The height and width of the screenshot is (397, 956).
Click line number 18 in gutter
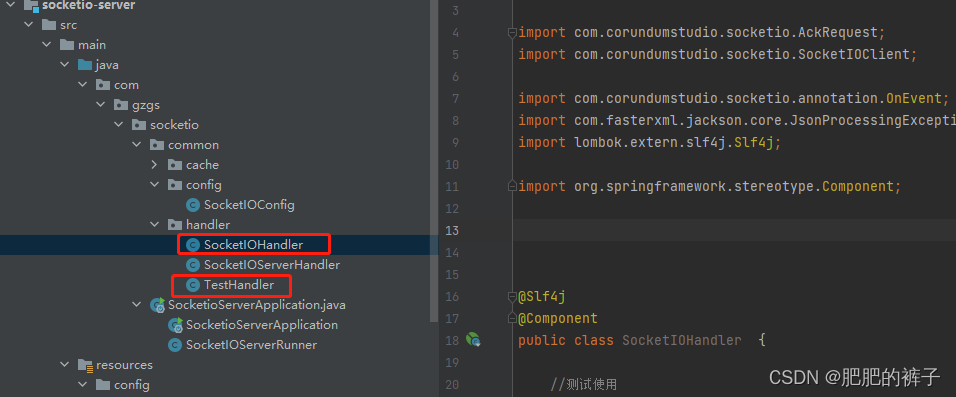pos(452,340)
